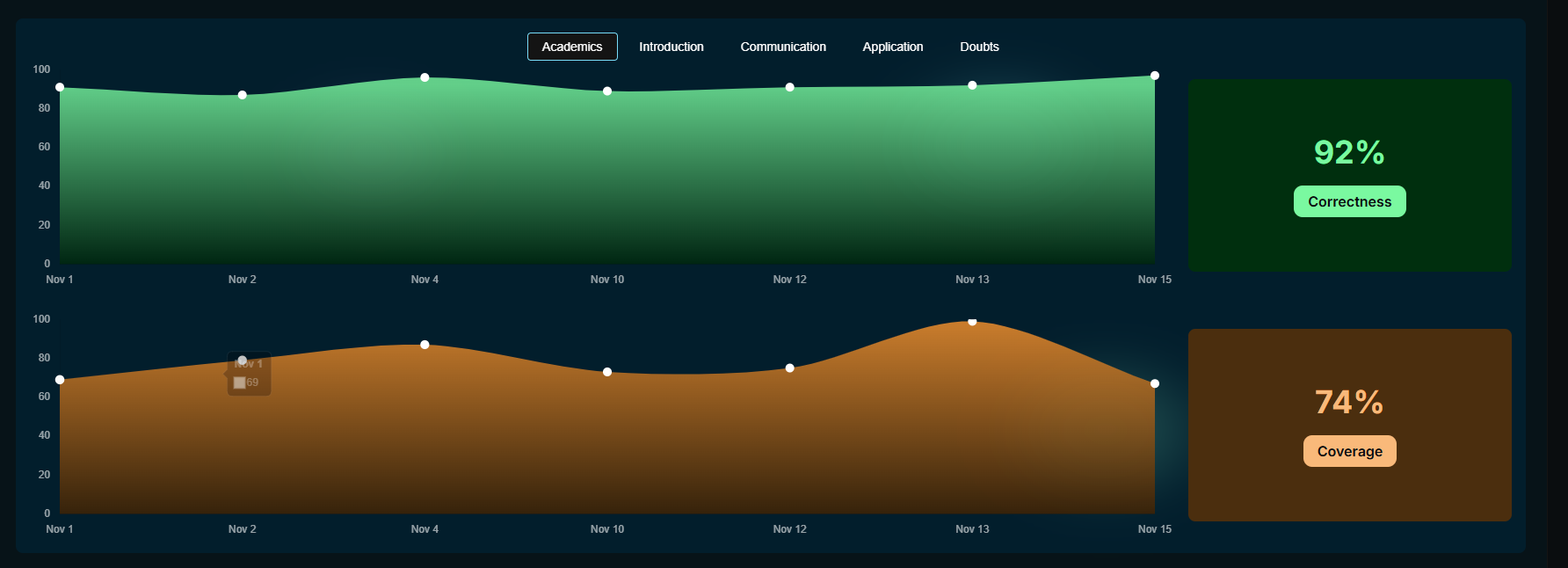1568x568 pixels.
Task: Click the orange Coverage badge
Action: [x=1349, y=451]
